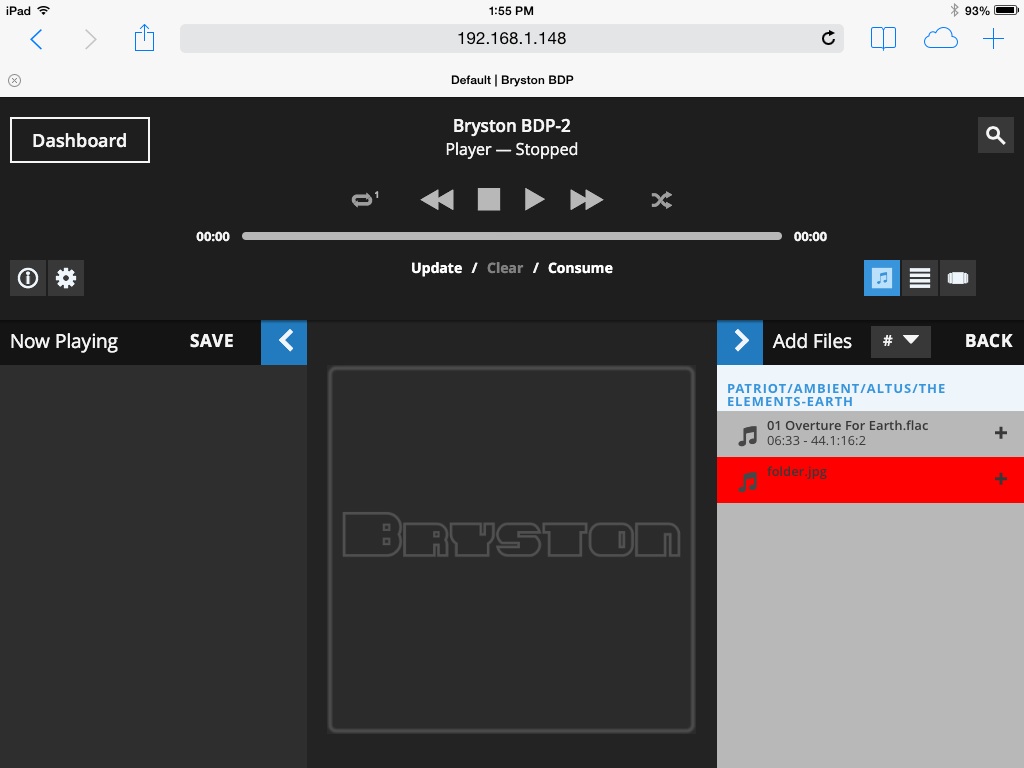Switch to the list view
The image size is (1024, 768).
click(x=920, y=278)
